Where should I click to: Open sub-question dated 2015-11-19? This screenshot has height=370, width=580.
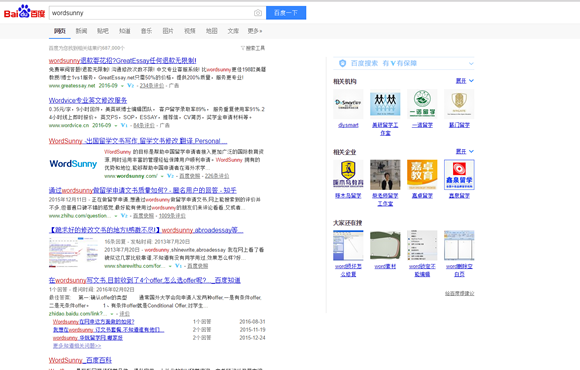(x=108, y=330)
